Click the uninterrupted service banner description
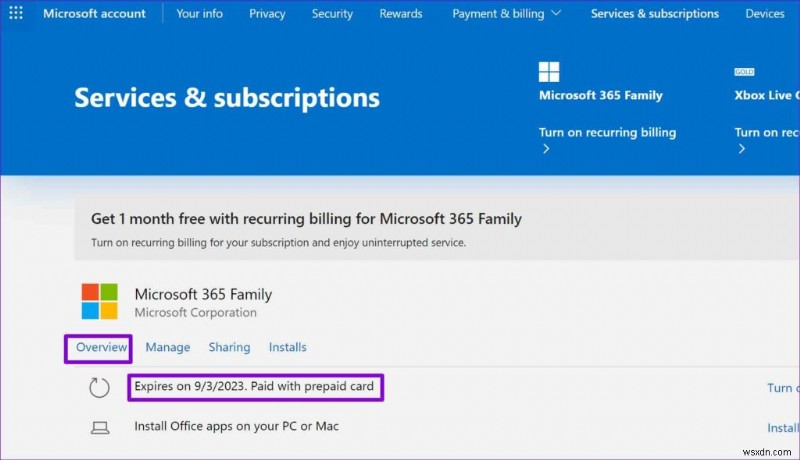This screenshot has width=800, height=460. point(279,243)
